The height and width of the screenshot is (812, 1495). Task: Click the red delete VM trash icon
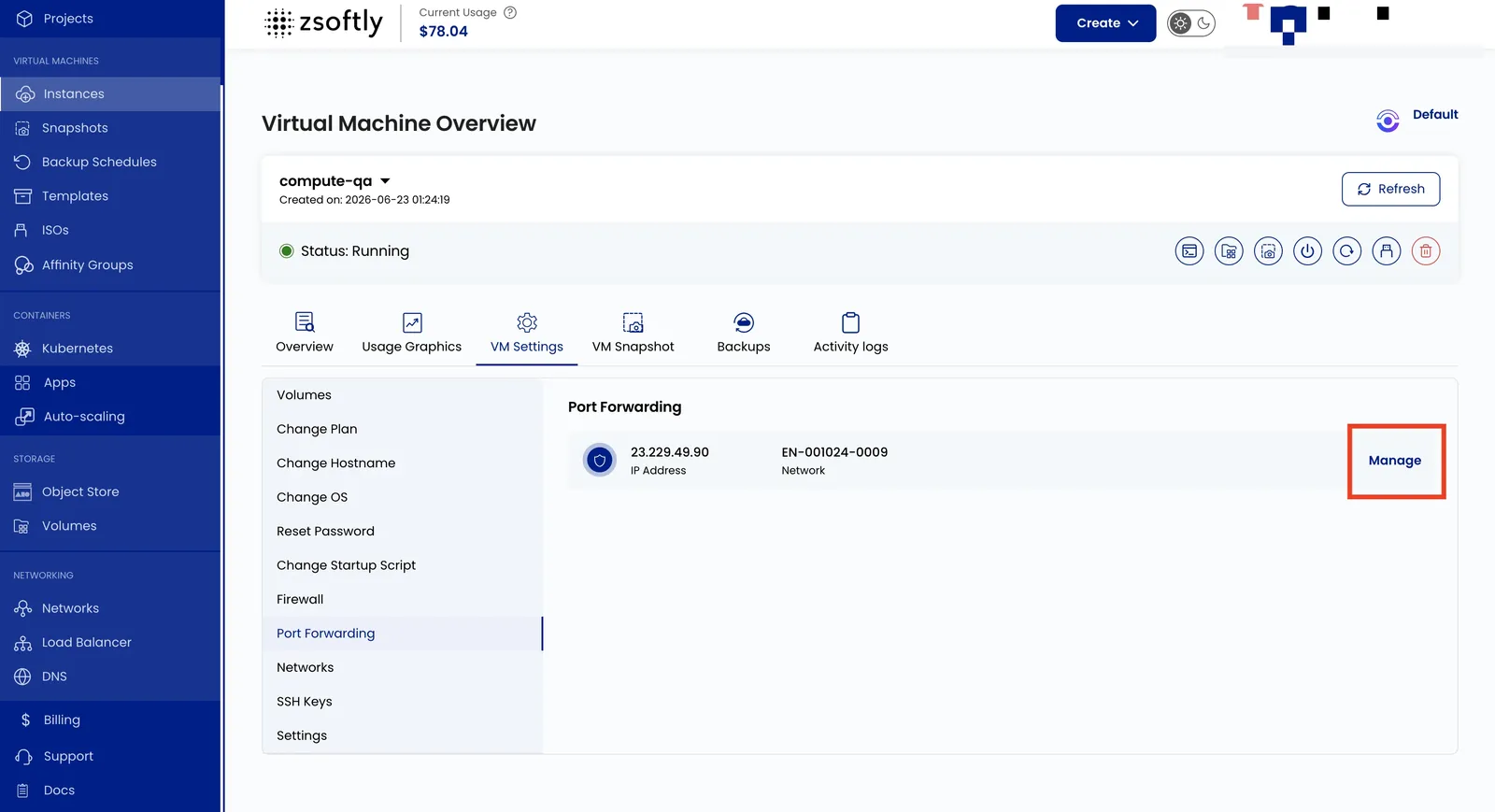pos(1426,250)
